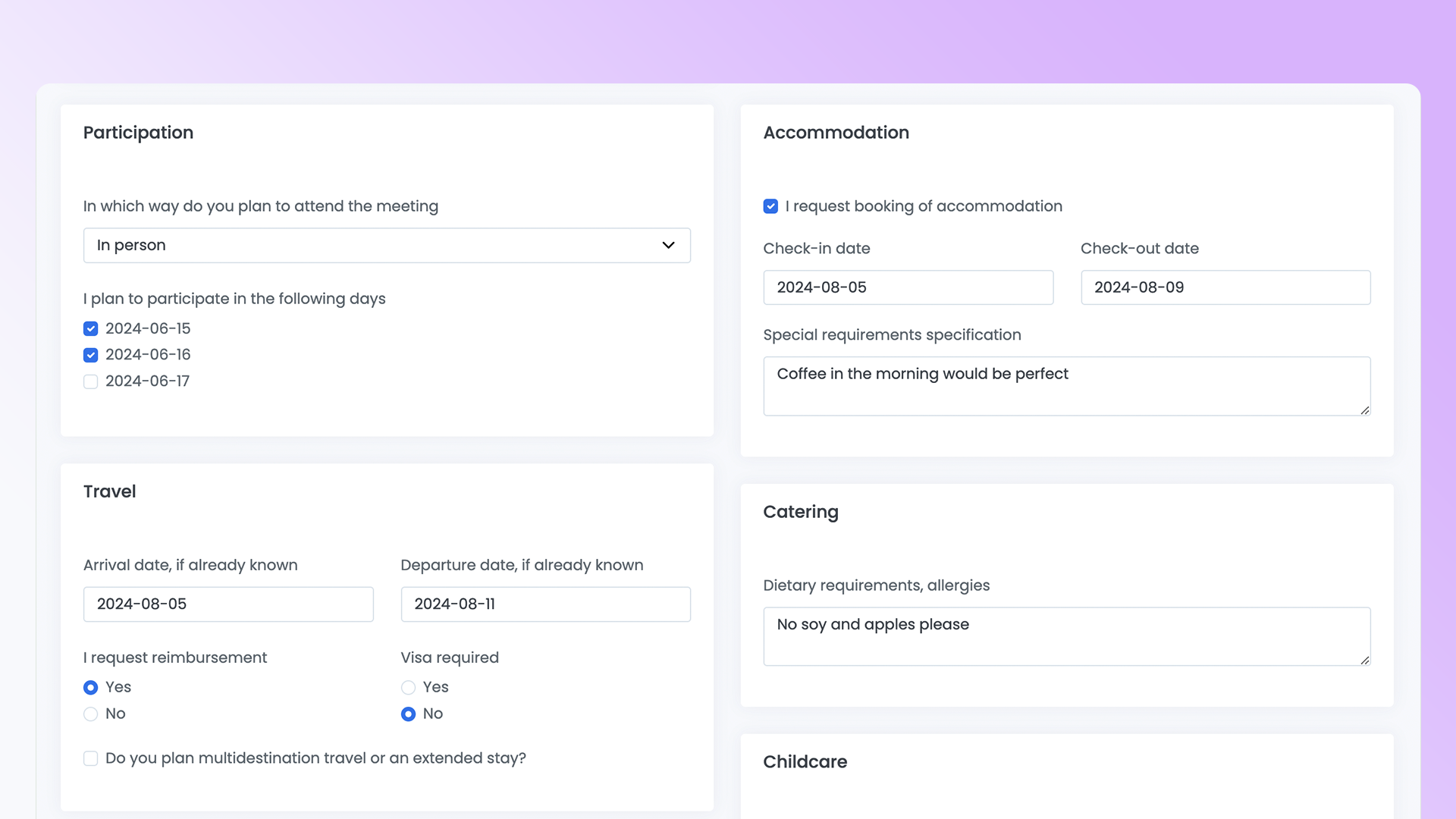Click the Check-out date 2024-08-09 field

pos(1225,287)
